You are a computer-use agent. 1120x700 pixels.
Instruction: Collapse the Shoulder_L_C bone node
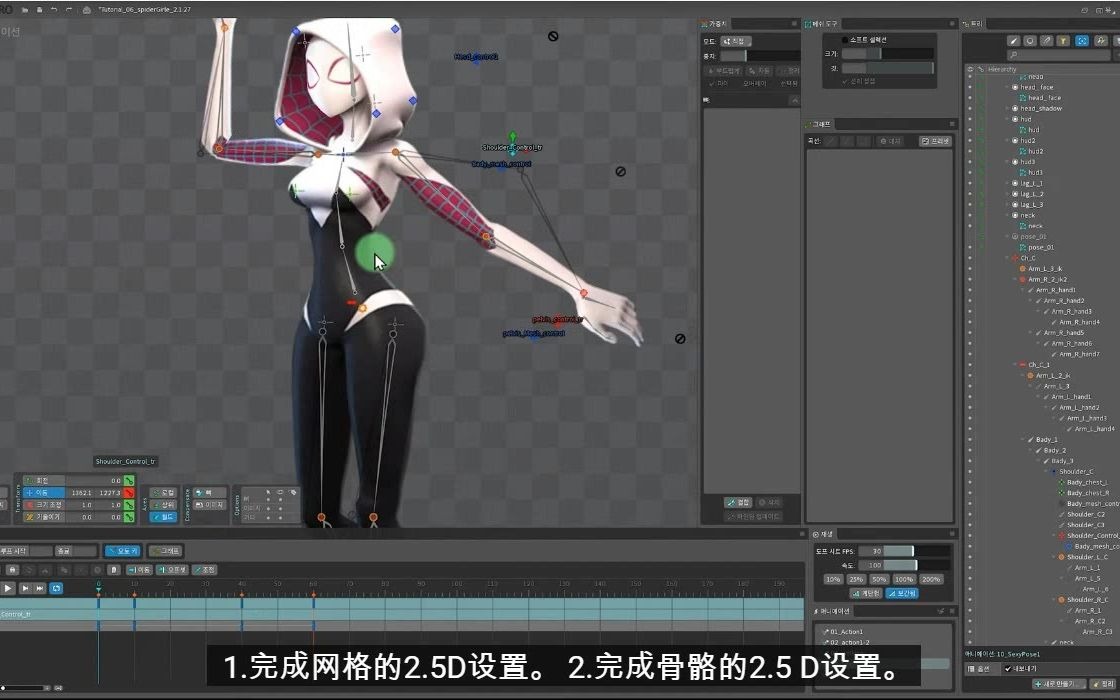coord(1054,556)
